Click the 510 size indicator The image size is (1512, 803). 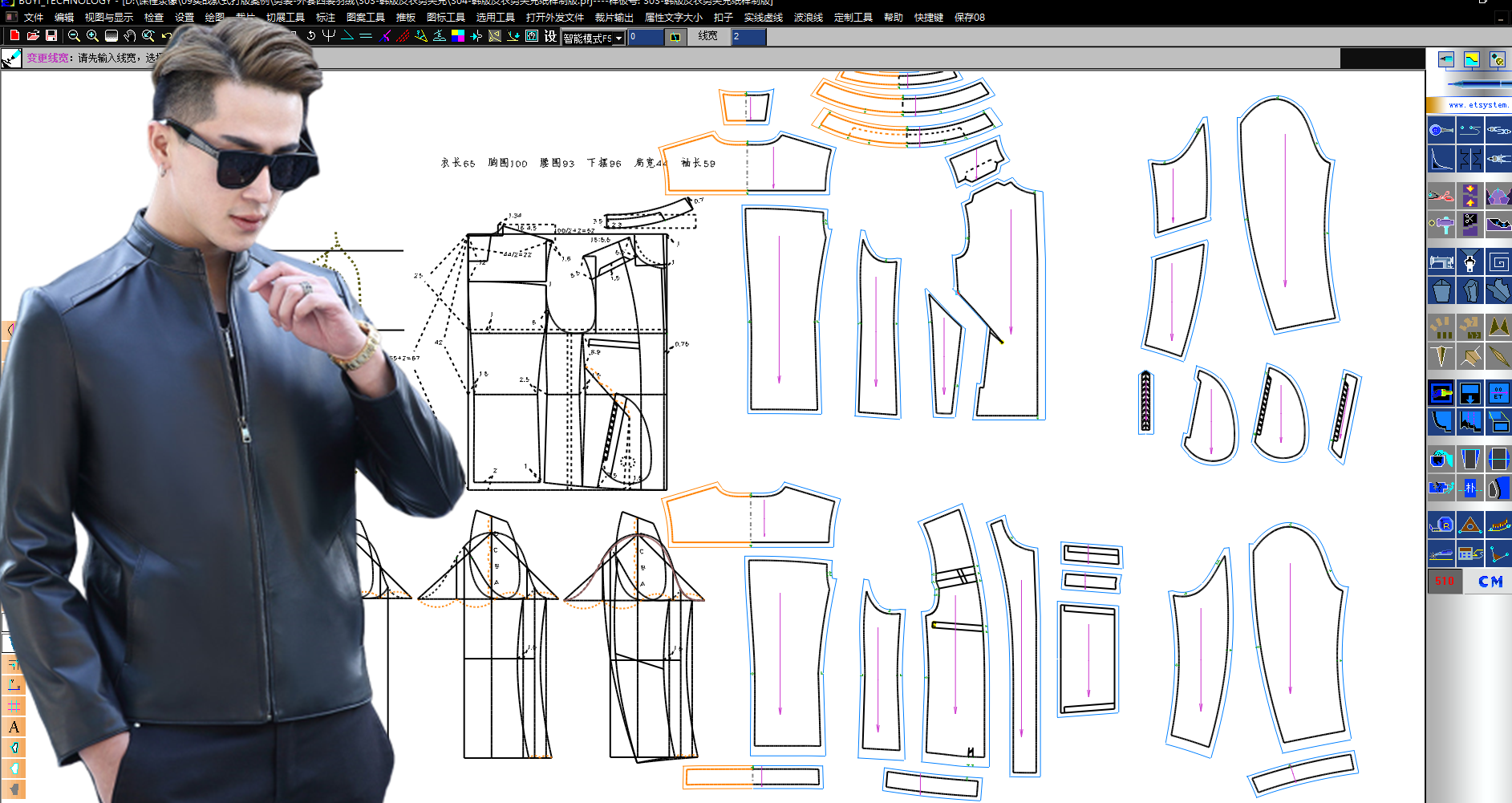pyautogui.click(x=1445, y=581)
